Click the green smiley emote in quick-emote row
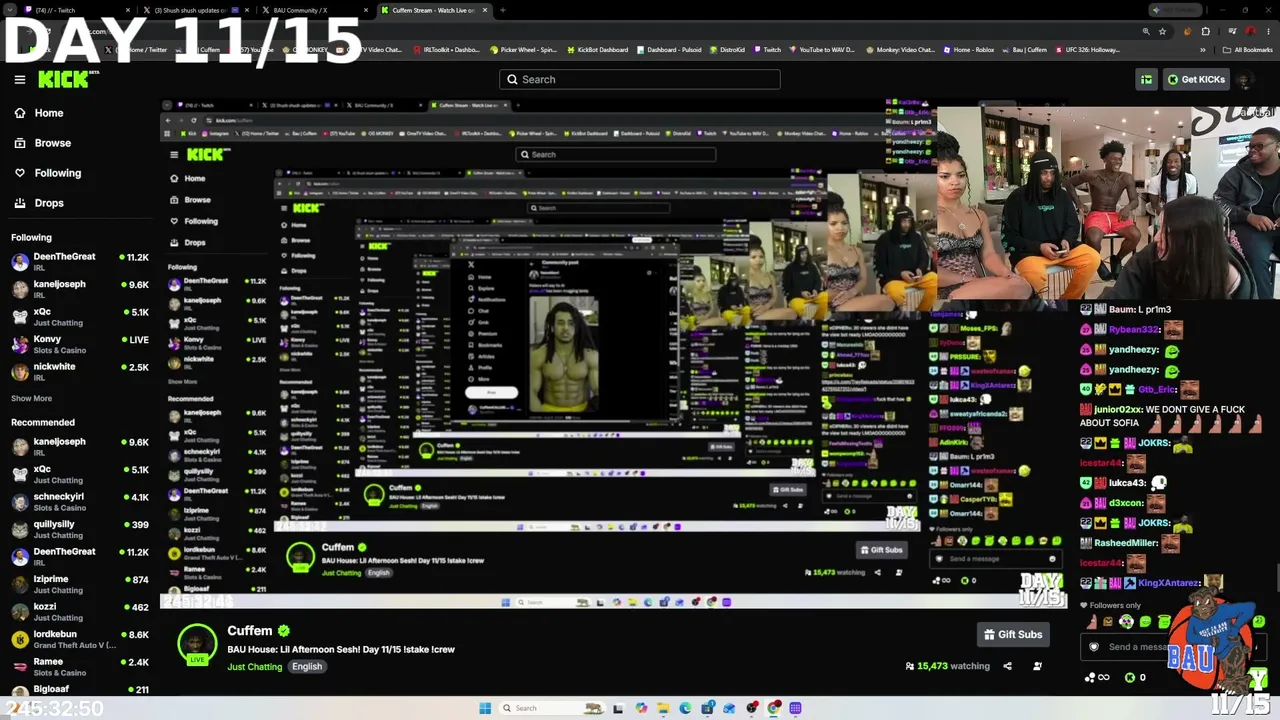This screenshot has width=1280, height=720. click(1145, 622)
